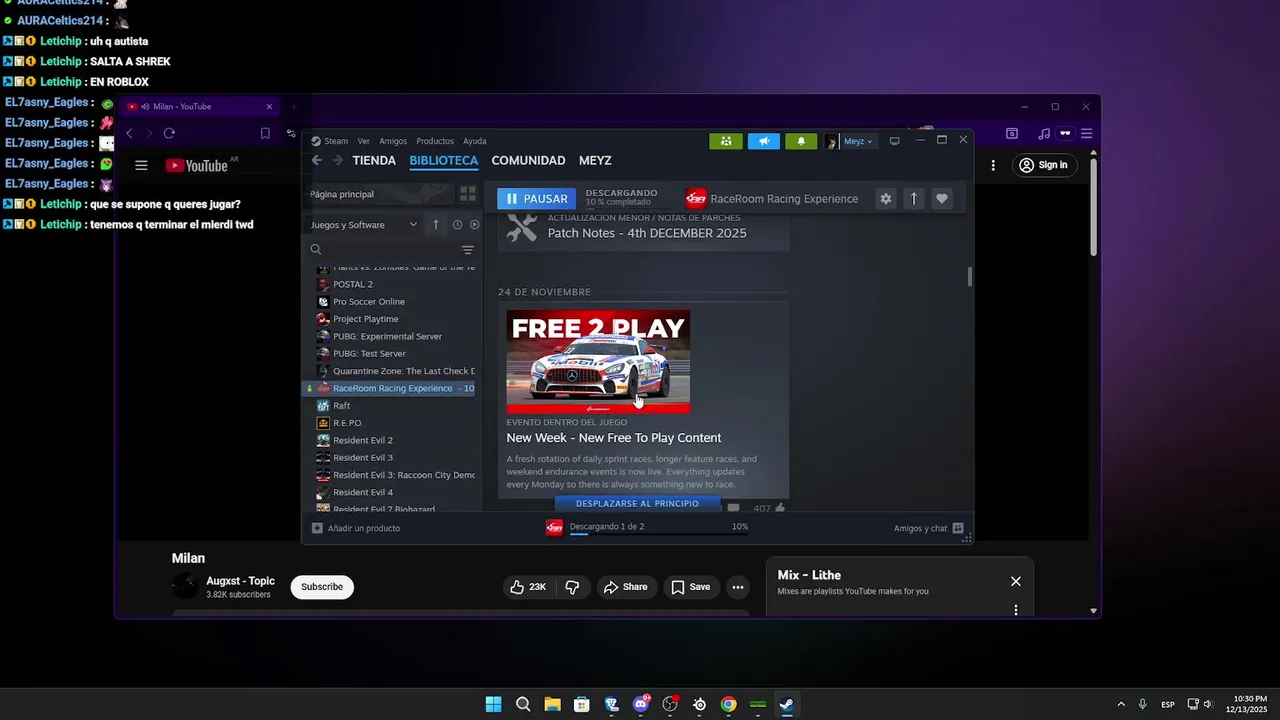Image resolution: width=1280 pixels, height=720 pixels.
Task: Show ready-to-play games filter icon
Action: point(475,225)
